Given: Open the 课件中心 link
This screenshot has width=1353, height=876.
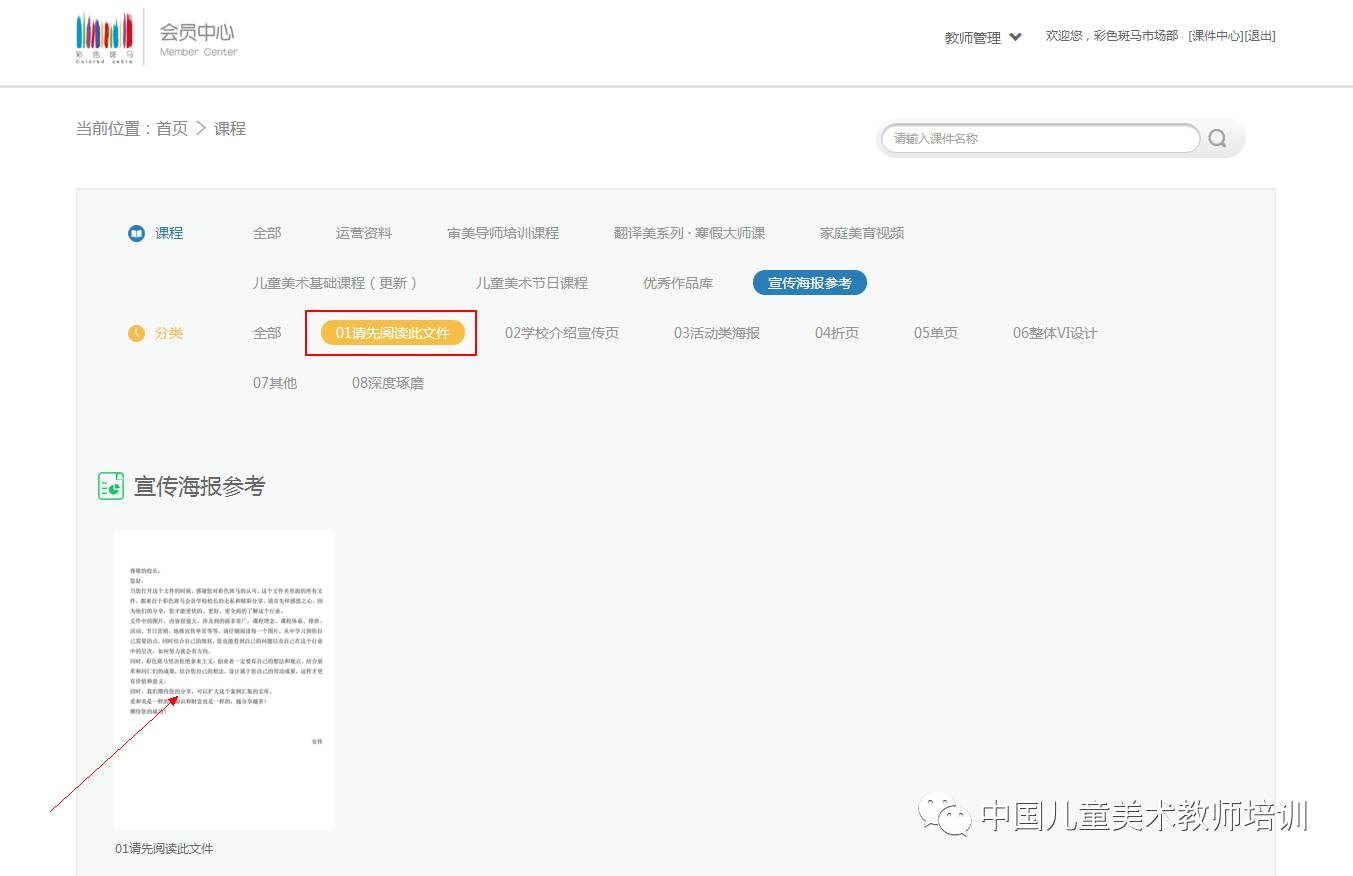Looking at the screenshot, I should coord(1215,36).
